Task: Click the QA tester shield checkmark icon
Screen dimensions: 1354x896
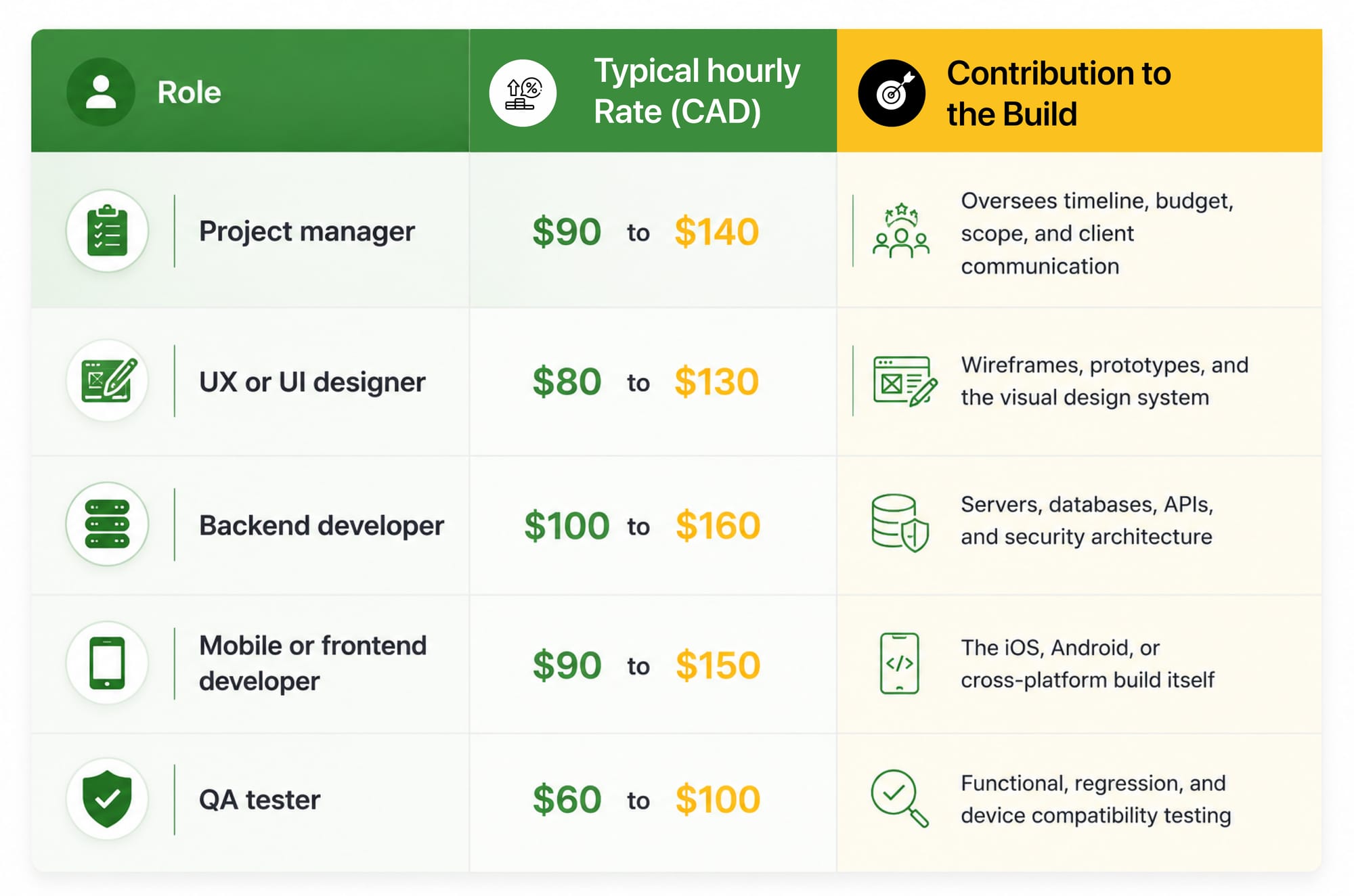Action: 107,799
